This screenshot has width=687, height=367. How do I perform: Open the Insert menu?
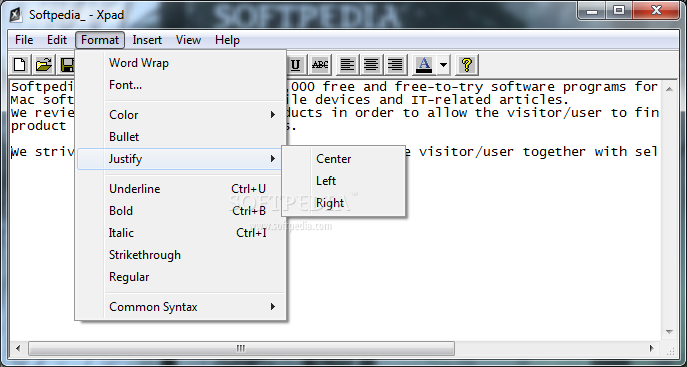147,40
